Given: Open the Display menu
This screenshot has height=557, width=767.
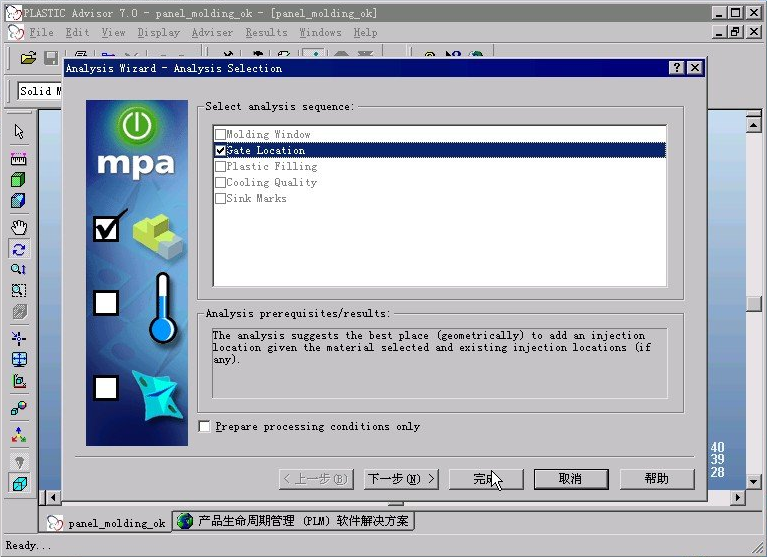Looking at the screenshot, I should tap(158, 33).
